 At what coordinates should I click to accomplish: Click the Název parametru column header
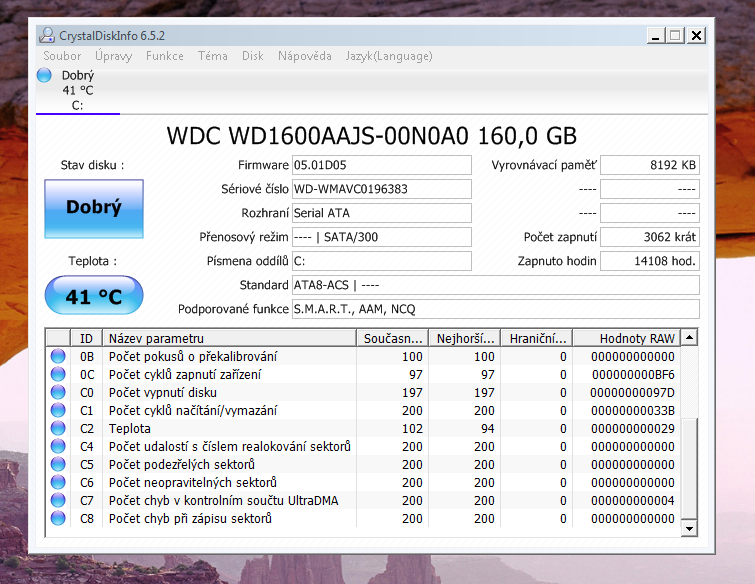229,338
